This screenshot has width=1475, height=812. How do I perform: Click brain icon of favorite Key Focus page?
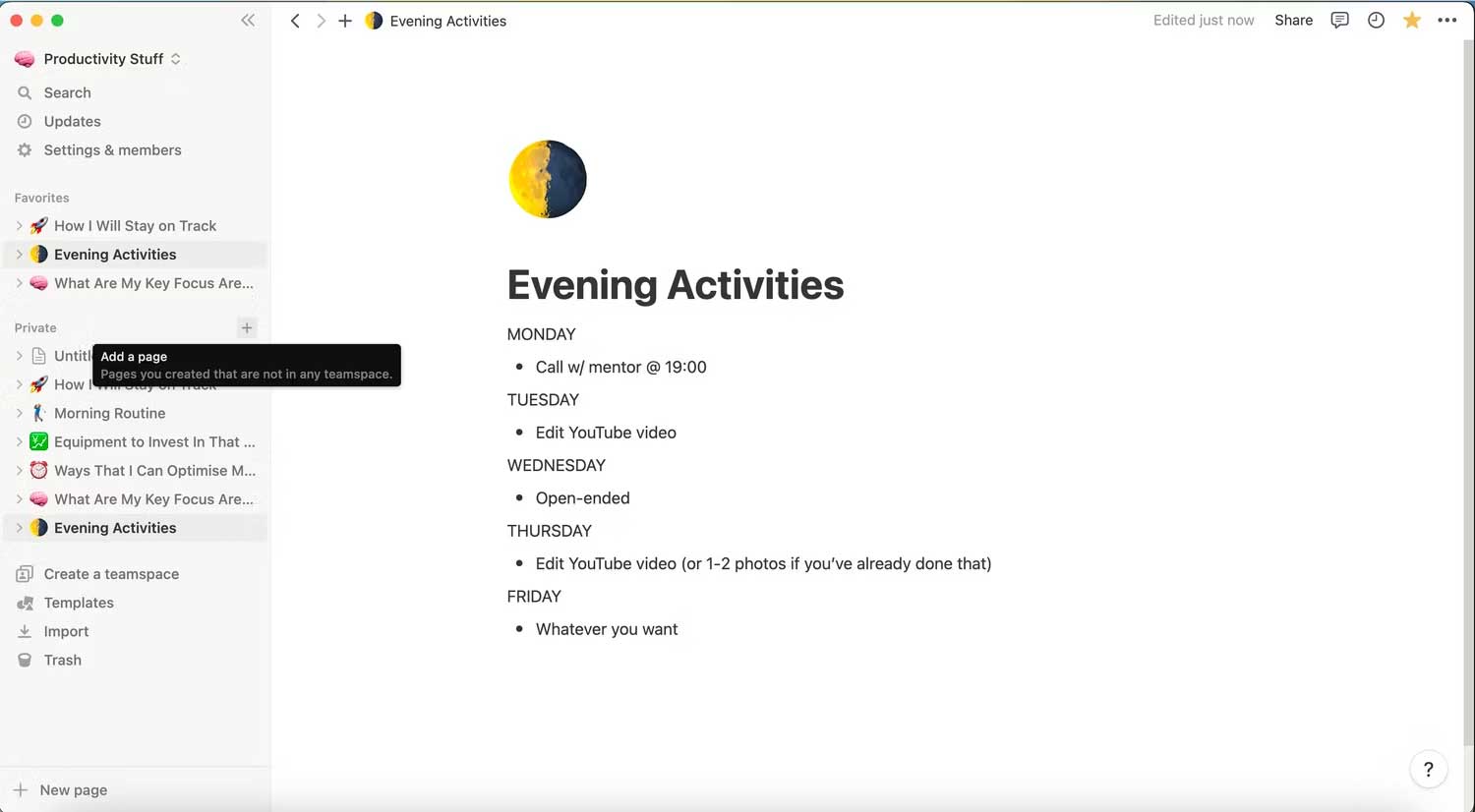38,283
